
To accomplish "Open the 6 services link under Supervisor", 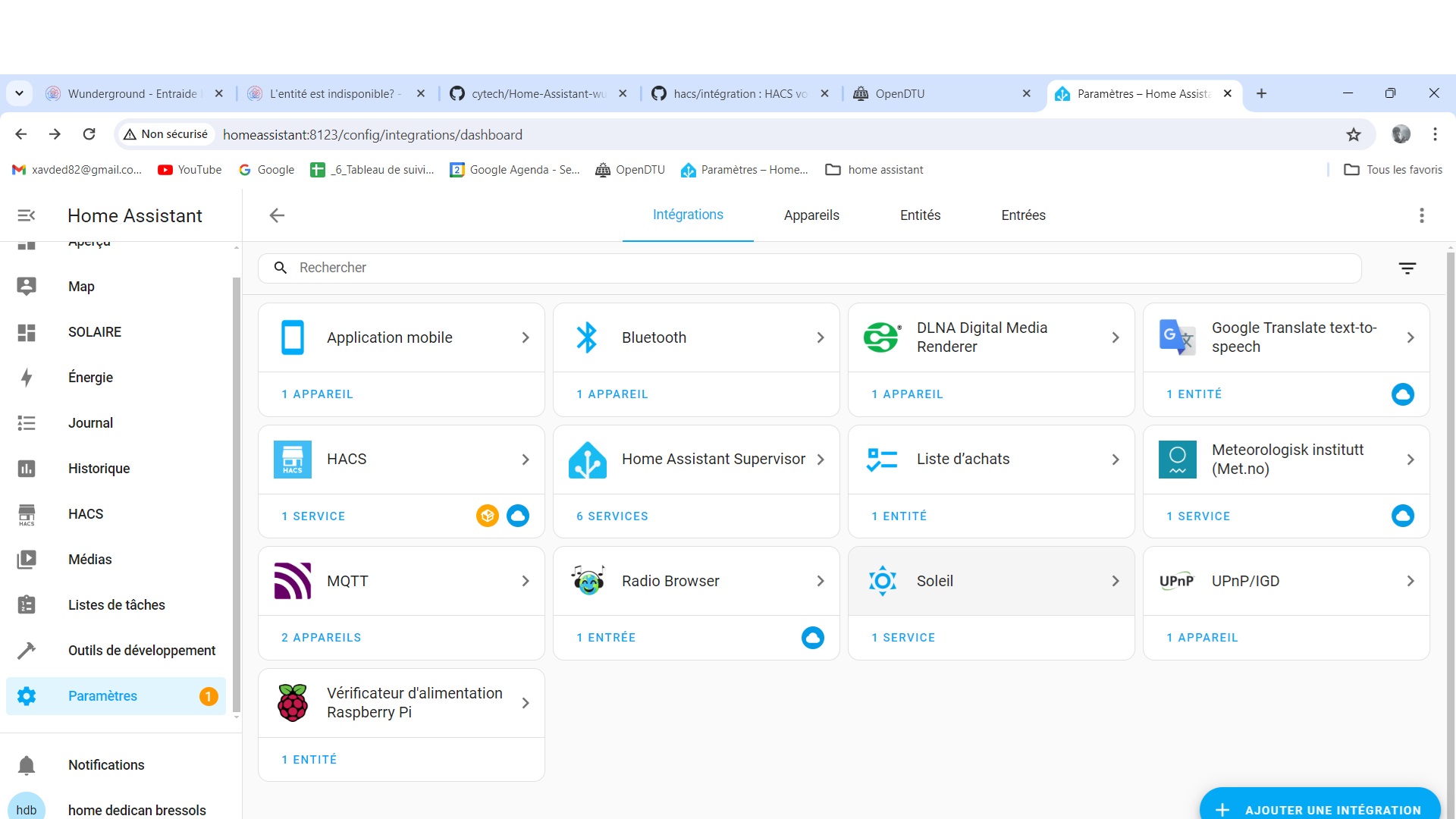I will (612, 516).
